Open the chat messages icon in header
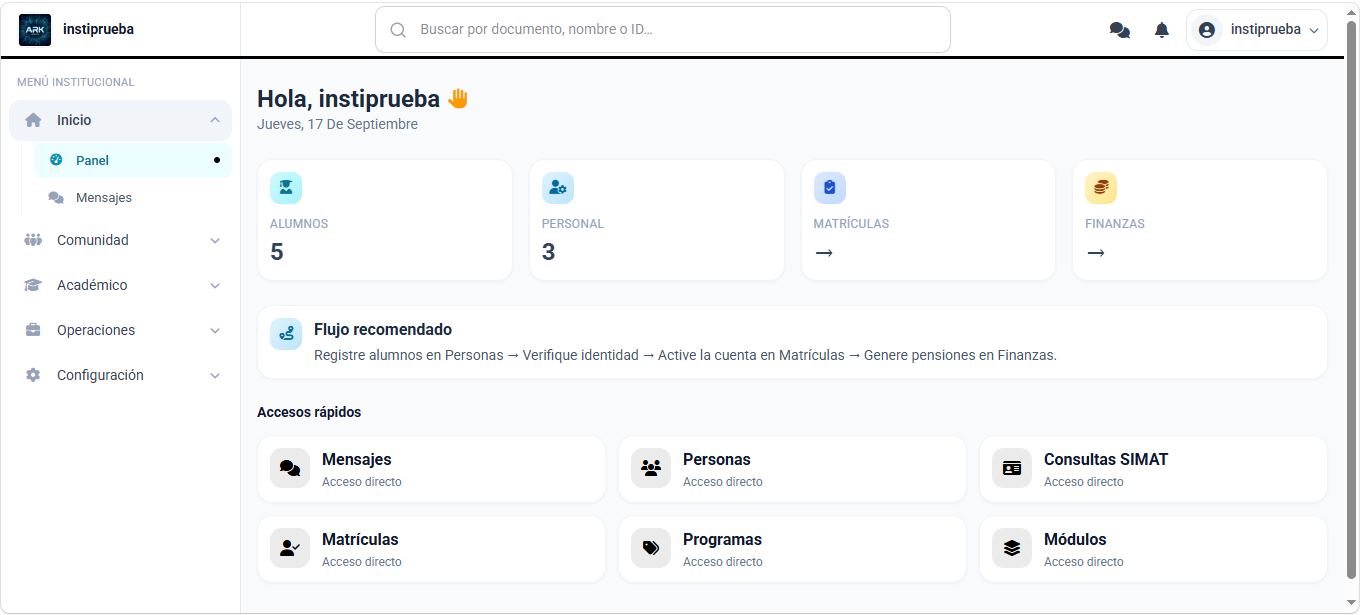Image resolution: width=1361 pixels, height=615 pixels. (1120, 30)
